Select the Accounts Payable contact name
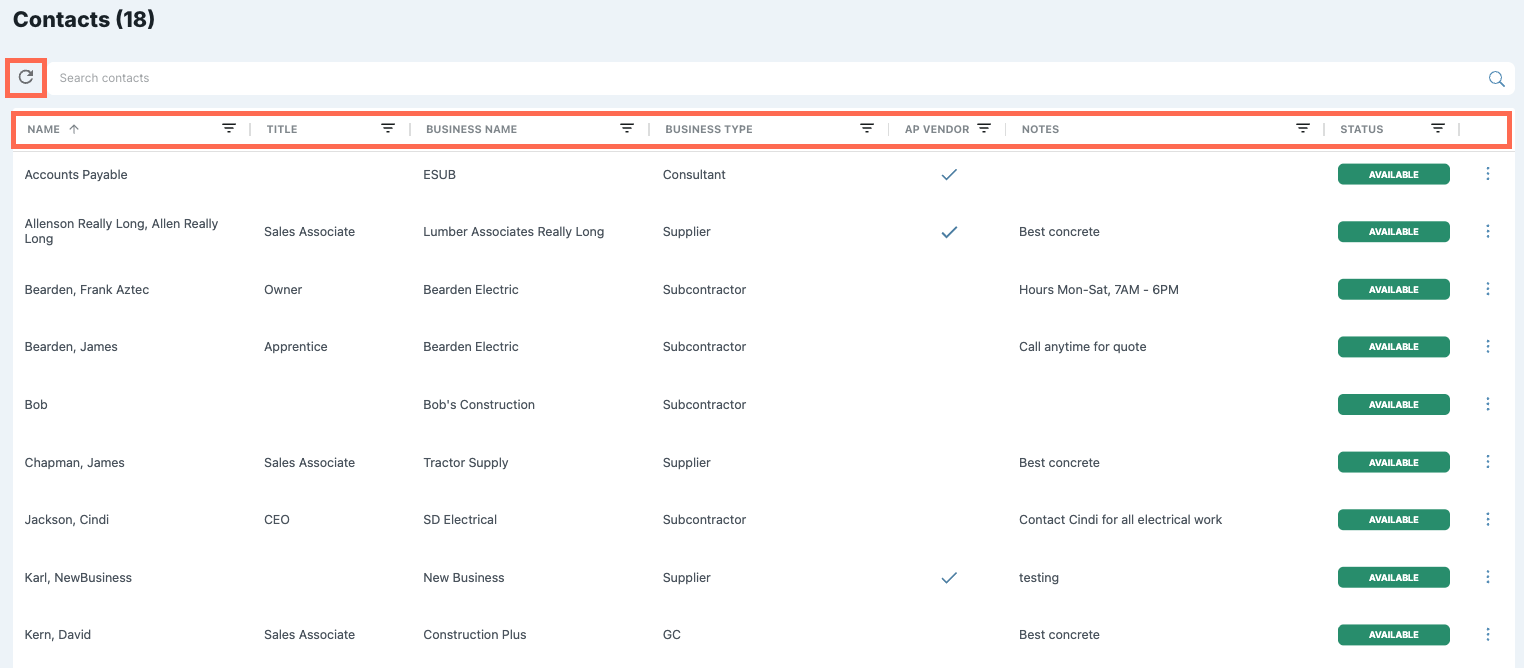The width and height of the screenshot is (1524, 668). click(x=76, y=174)
